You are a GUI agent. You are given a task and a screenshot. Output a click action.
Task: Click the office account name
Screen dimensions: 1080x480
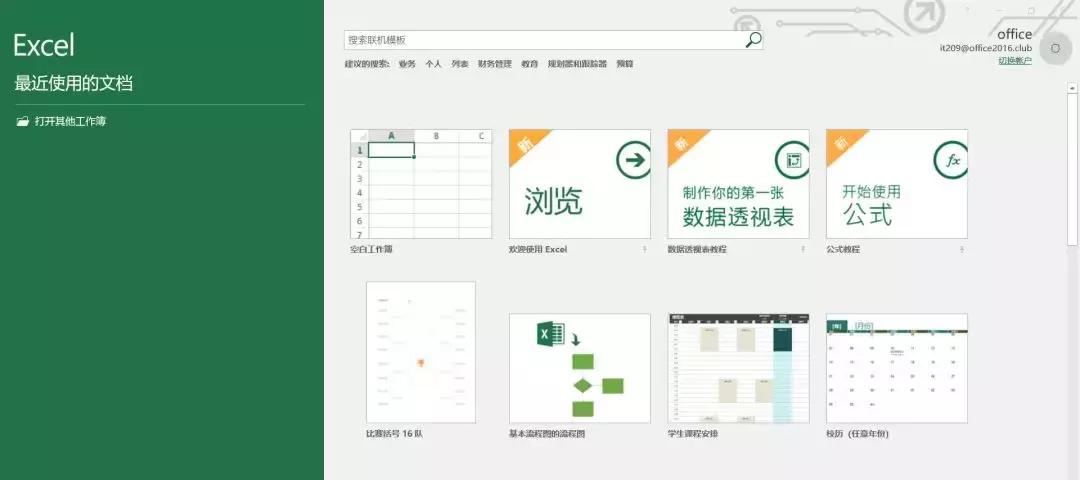(1015, 34)
